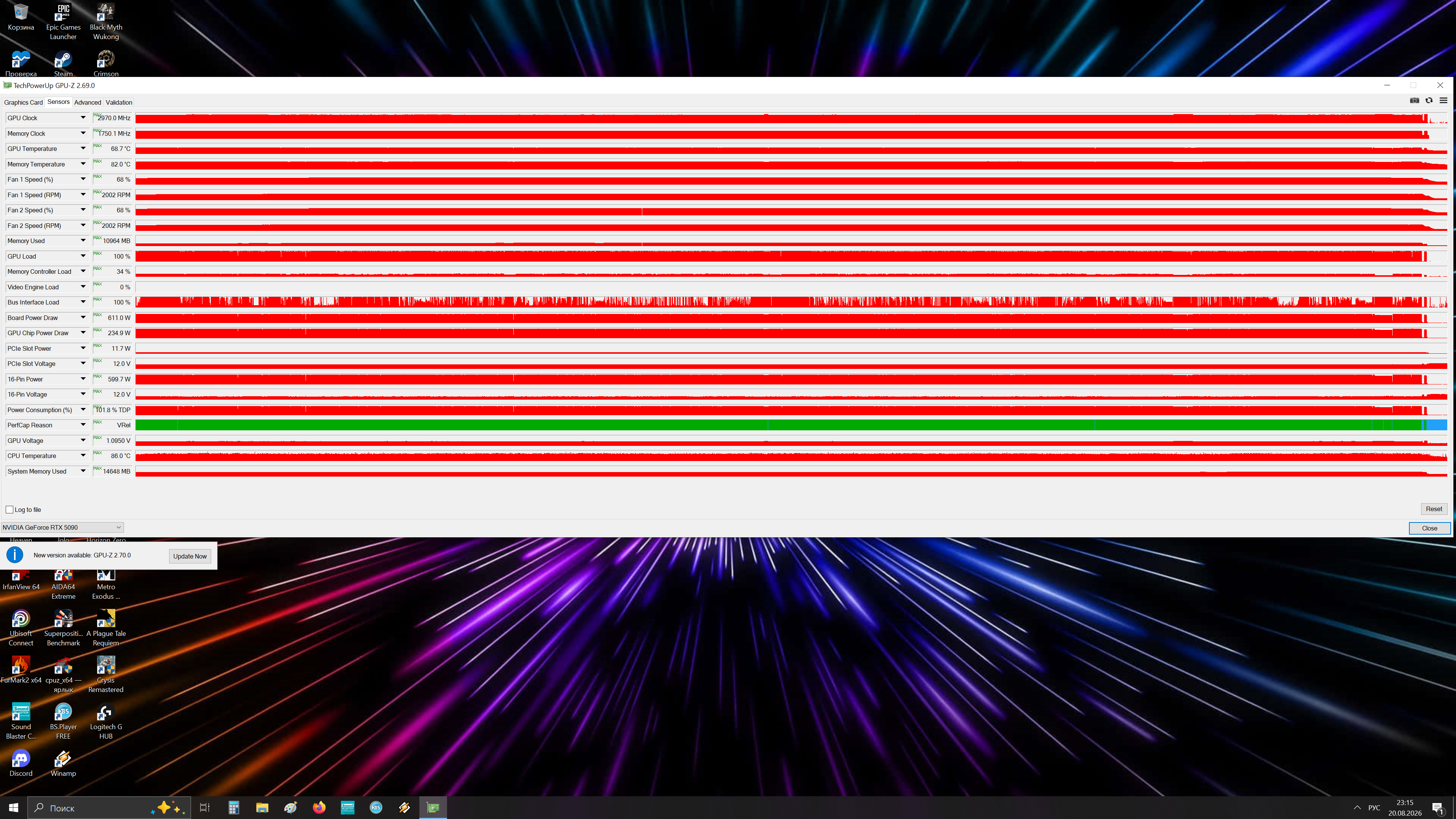Open the PerfCap Reason dropdown
The image size is (1456, 819).
point(83,425)
